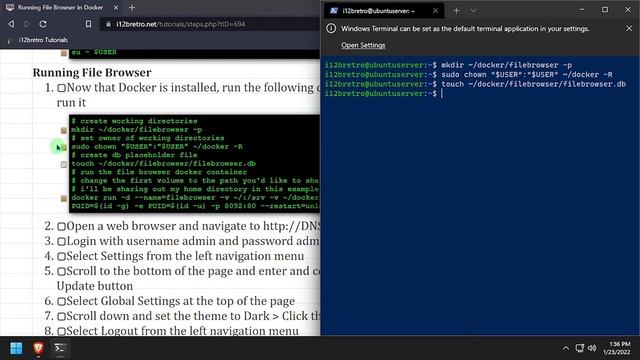Screen dimensions: 640x360
Task: Bookmark the current browser page
Action: pyautogui.click(x=88, y=24)
